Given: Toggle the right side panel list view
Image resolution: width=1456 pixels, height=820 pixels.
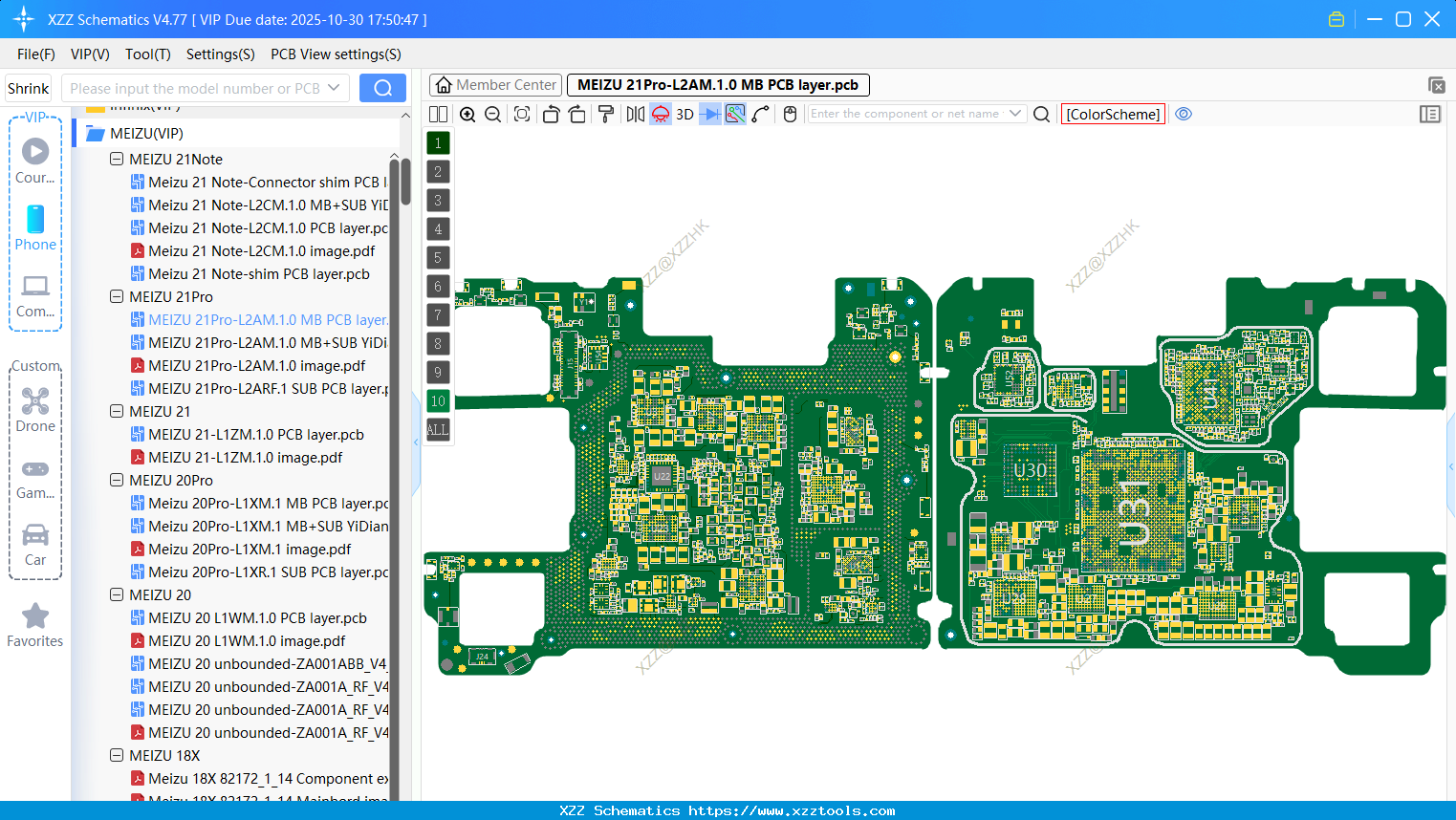Looking at the screenshot, I should (x=1430, y=114).
